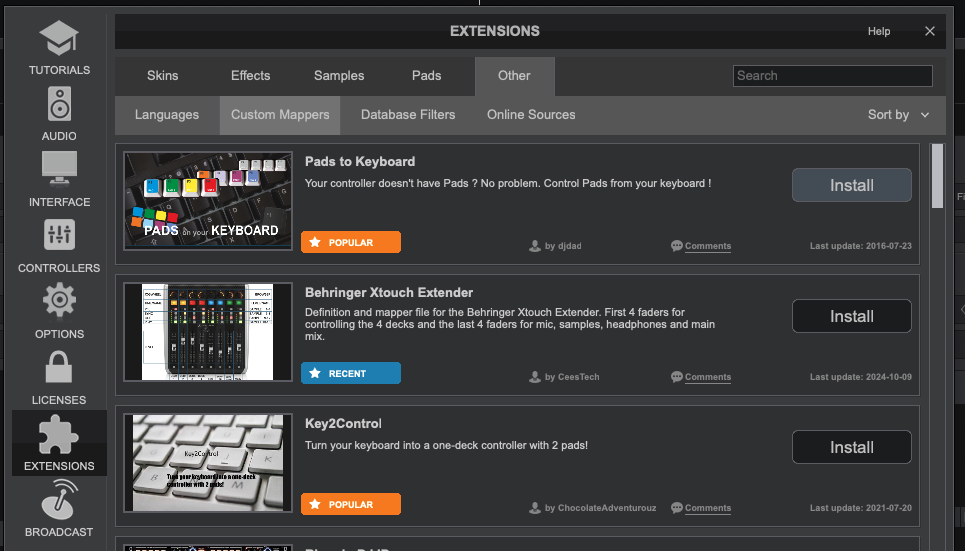Open Comments for Key2Control
Screen dimensions: 965x551
[708, 508]
